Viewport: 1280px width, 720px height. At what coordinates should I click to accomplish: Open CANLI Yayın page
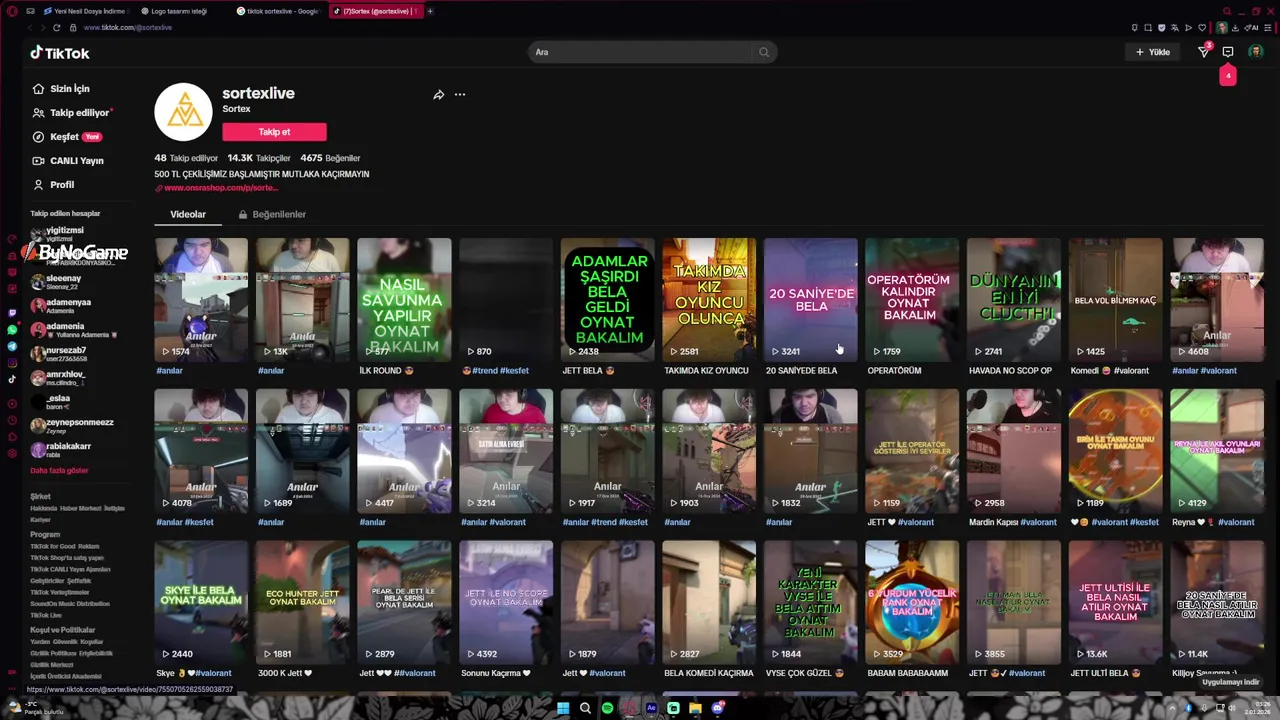[x=68, y=161]
